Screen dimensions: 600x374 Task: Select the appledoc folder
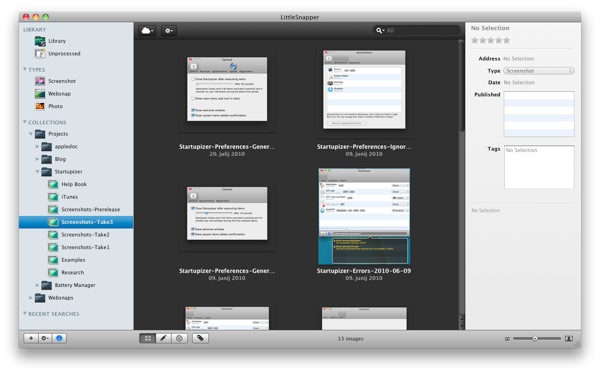coord(66,147)
